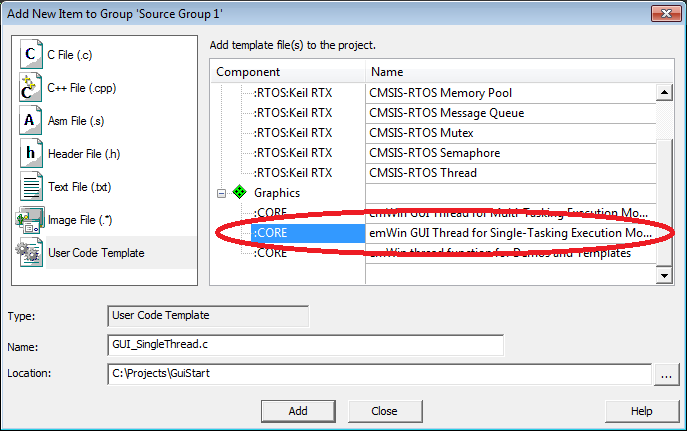This screenshot has width=687, height=431.
Task: Click the Name field containing GUI_SingleThread.c
Action: click(x=305, y=345)
